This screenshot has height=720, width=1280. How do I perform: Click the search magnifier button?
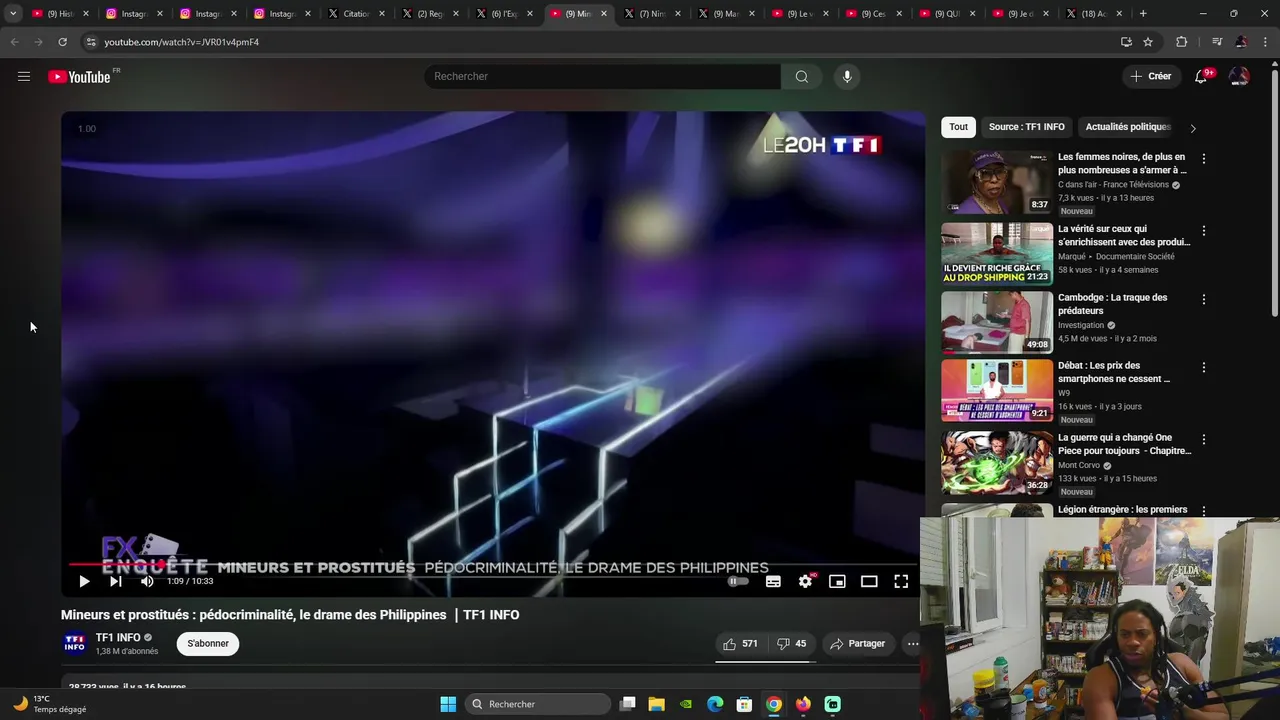tap(801, 76)
